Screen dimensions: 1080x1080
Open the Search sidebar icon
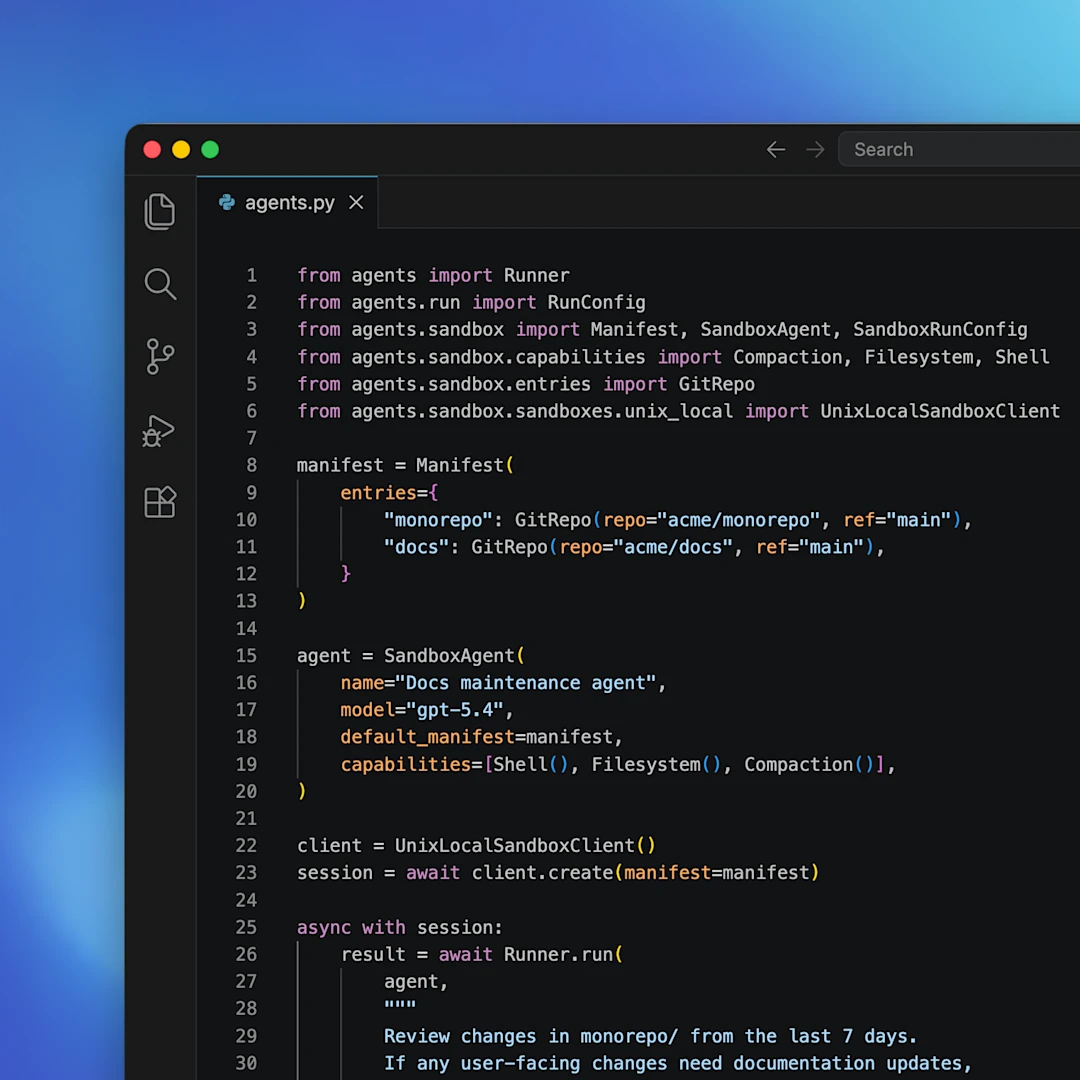pos(160,284)
